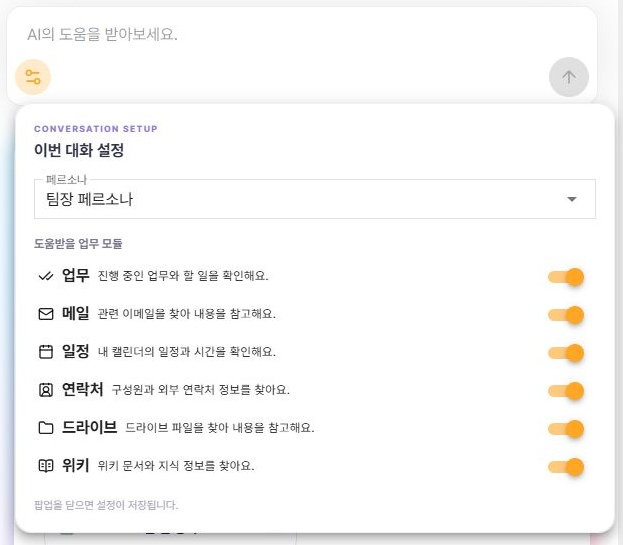The width and height of the screenshot is (623, 545).
Task: Click the 연락처 contact card icon
Action: pyautogui.click(x=46, y=390)
